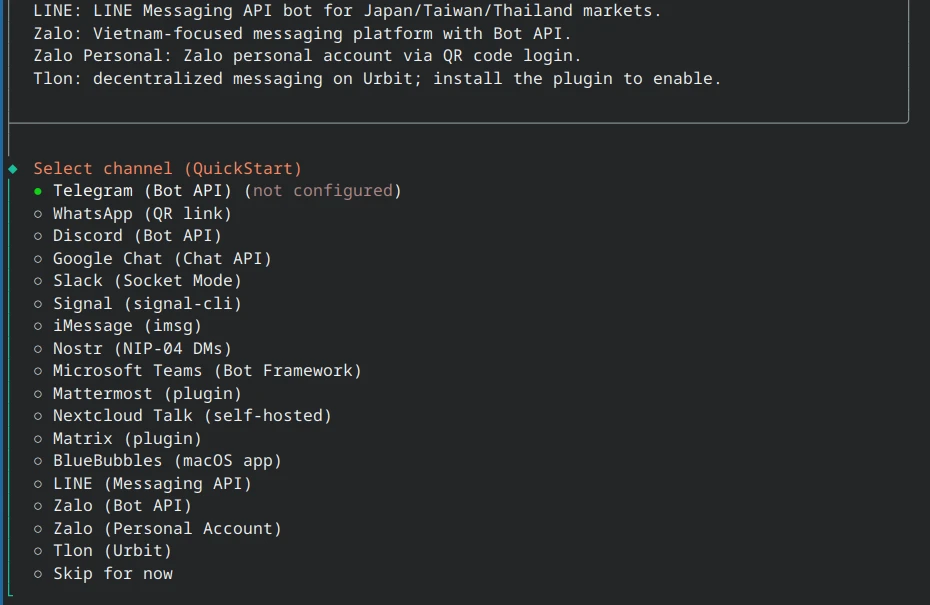Select Discord (Bot API) from the channel list

point(135,235)
